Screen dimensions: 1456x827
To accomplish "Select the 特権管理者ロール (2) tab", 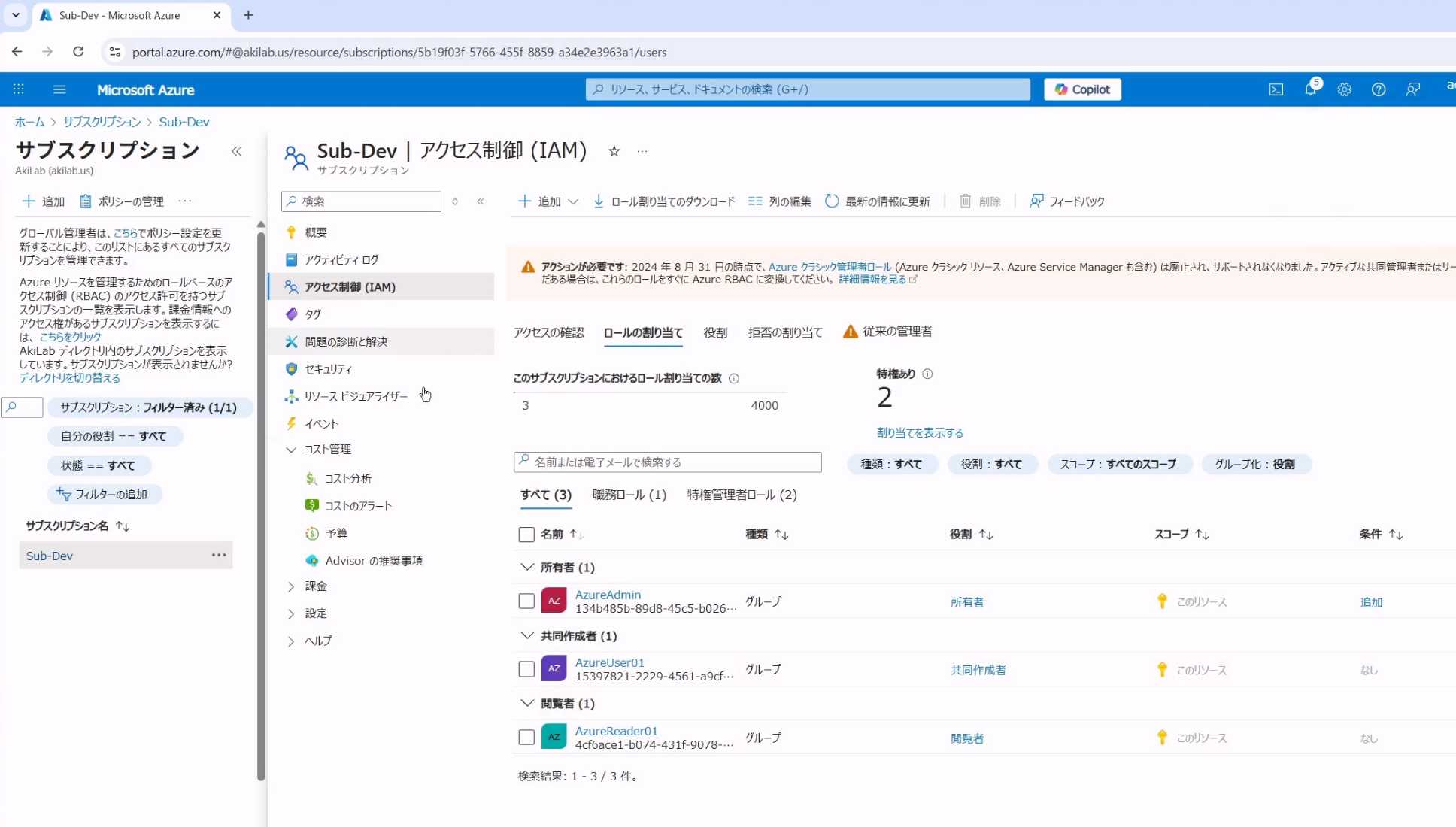I will tap(742, 495).
